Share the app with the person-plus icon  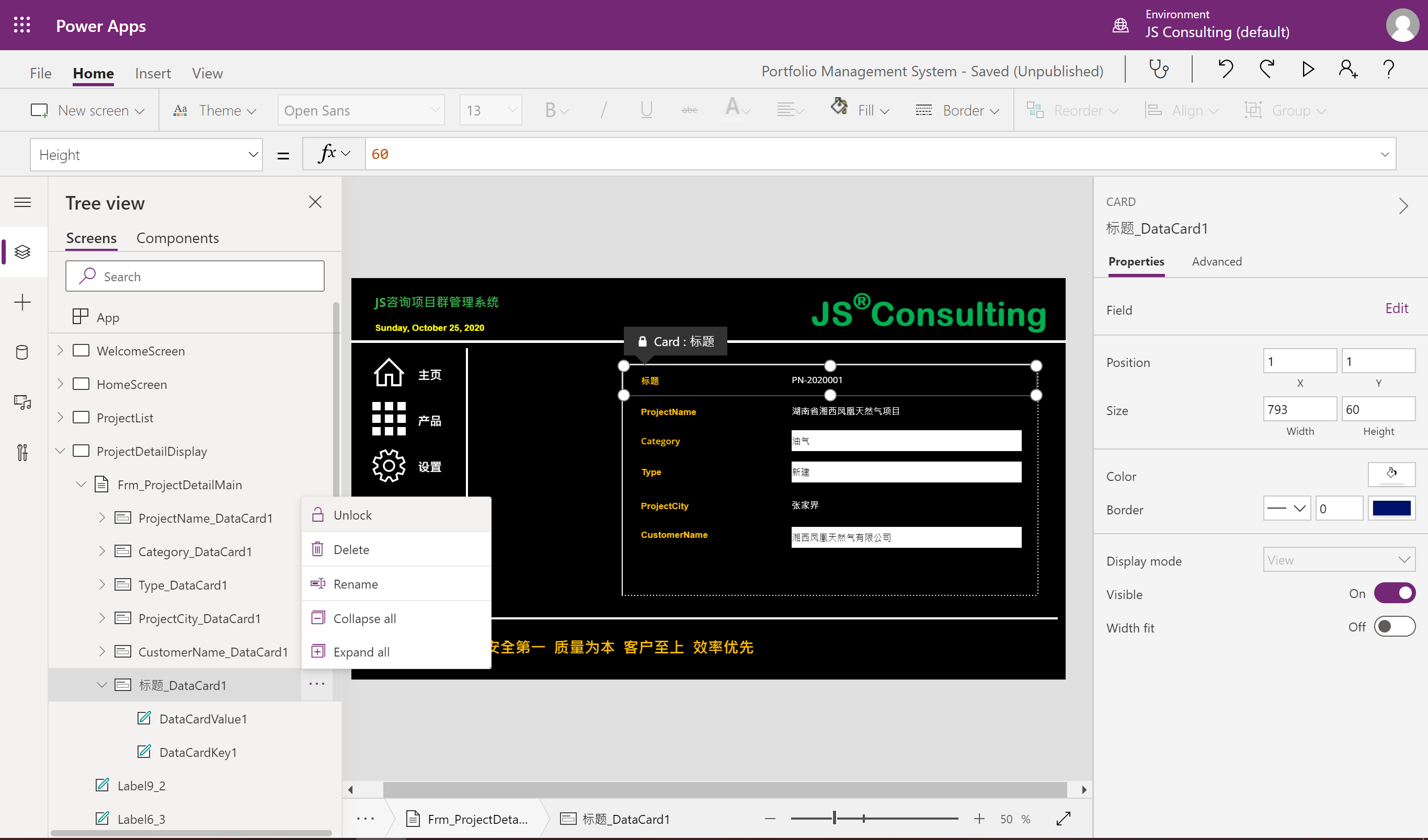point(1348,70)
